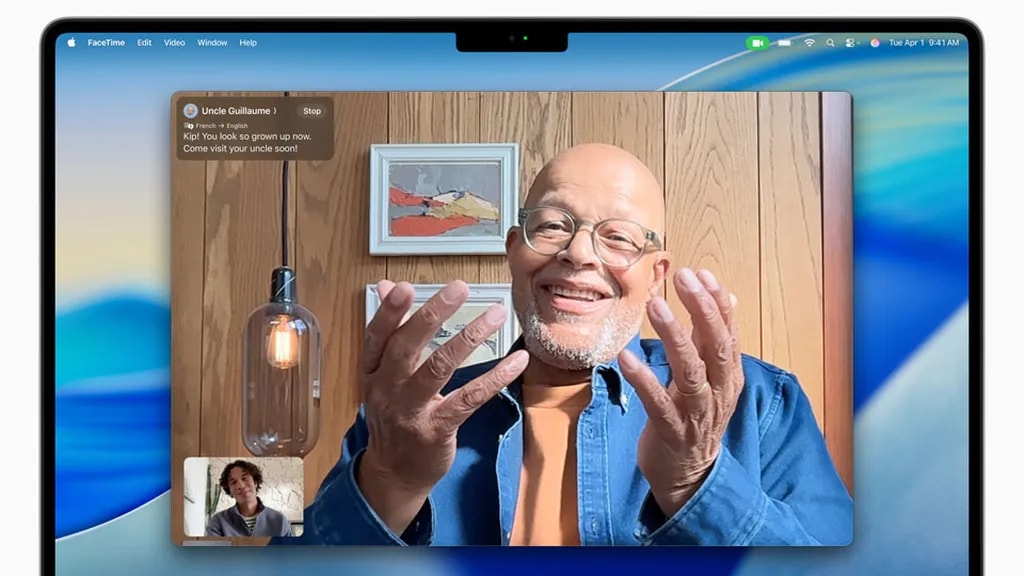Viewport: 1024px width, 576px height.
Task: Click the green FaceTime camera status icon
Action: click(757, 43)
